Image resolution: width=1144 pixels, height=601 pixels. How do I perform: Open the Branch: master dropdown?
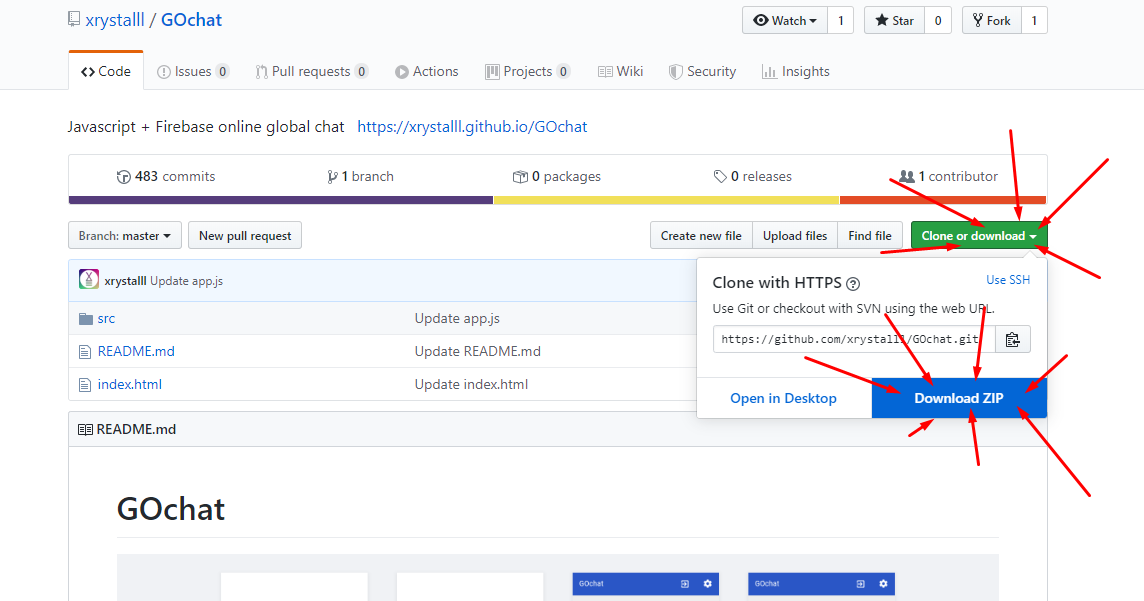coord(125,236)
